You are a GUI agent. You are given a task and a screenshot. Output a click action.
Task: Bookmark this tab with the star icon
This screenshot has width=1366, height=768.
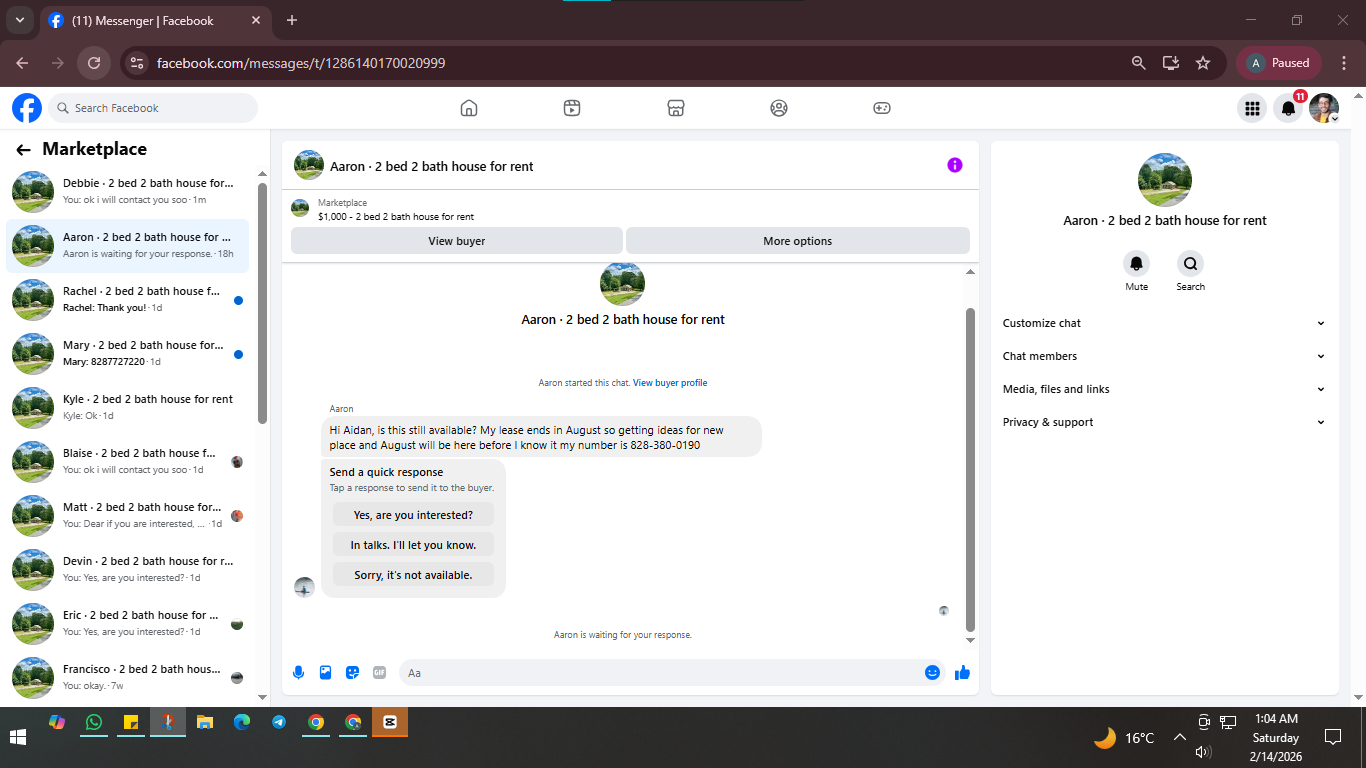(x=1203, y=63)
